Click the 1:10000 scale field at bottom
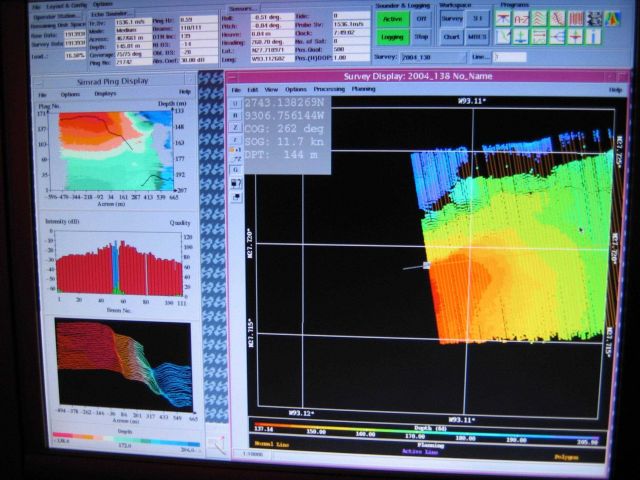This screenshot has height=480, width=640. [x=251, y=453]
